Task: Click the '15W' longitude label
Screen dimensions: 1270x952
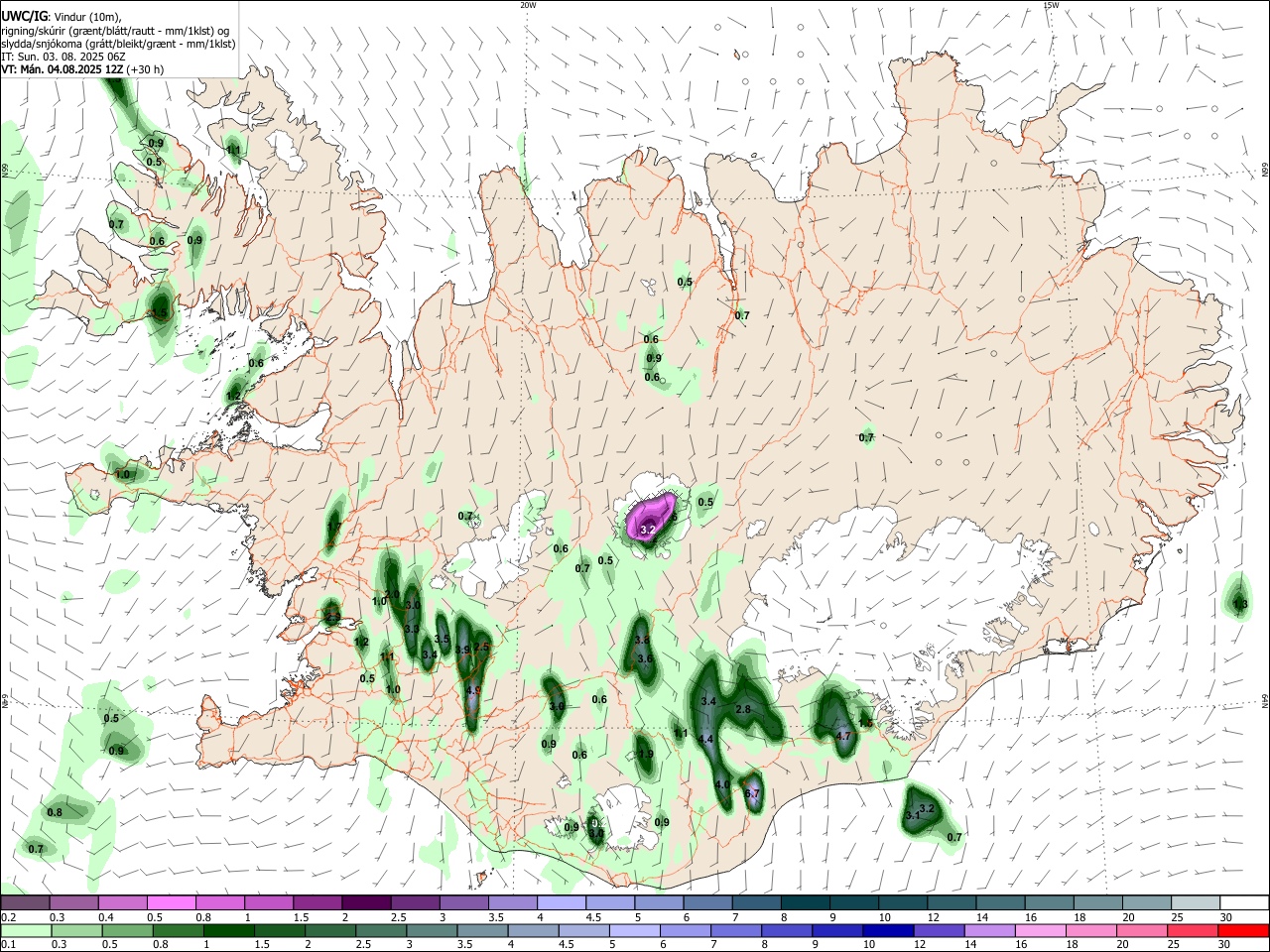Action: [x=1051, y=5]
